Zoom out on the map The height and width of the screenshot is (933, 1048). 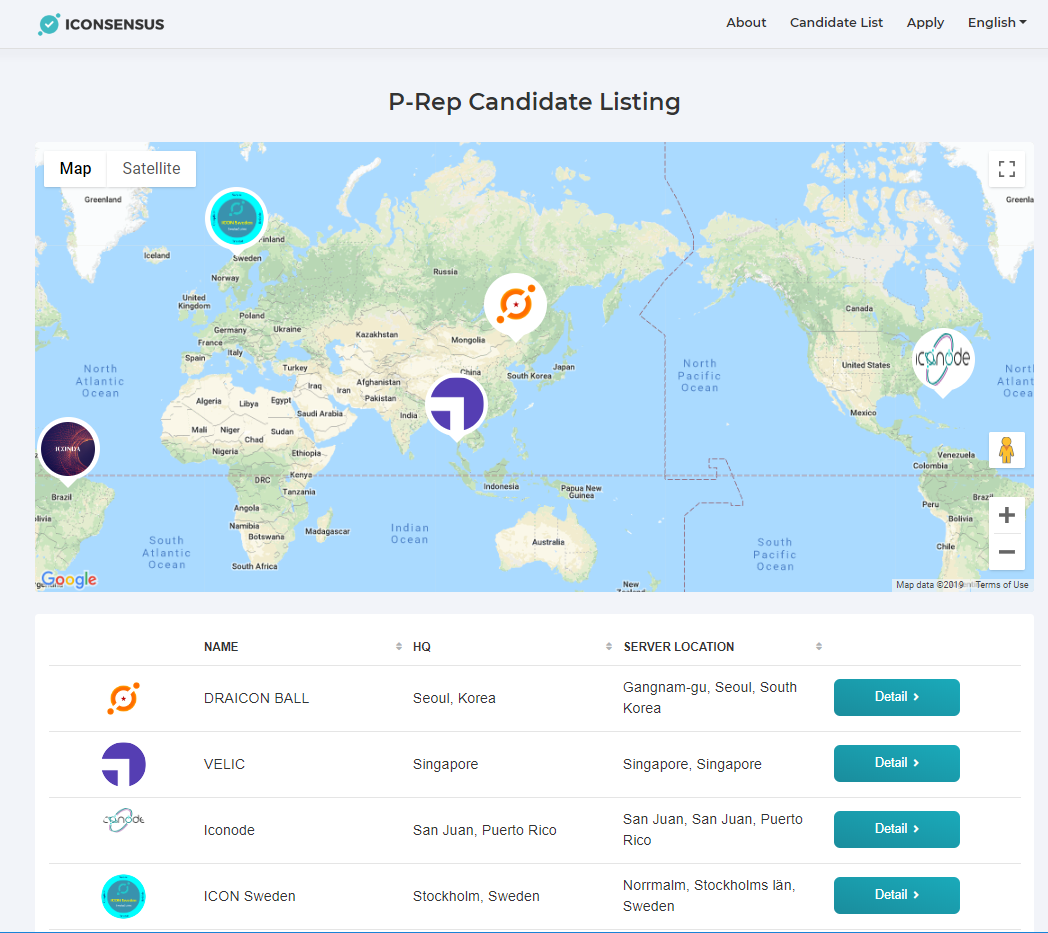(x=1006, y=551)
